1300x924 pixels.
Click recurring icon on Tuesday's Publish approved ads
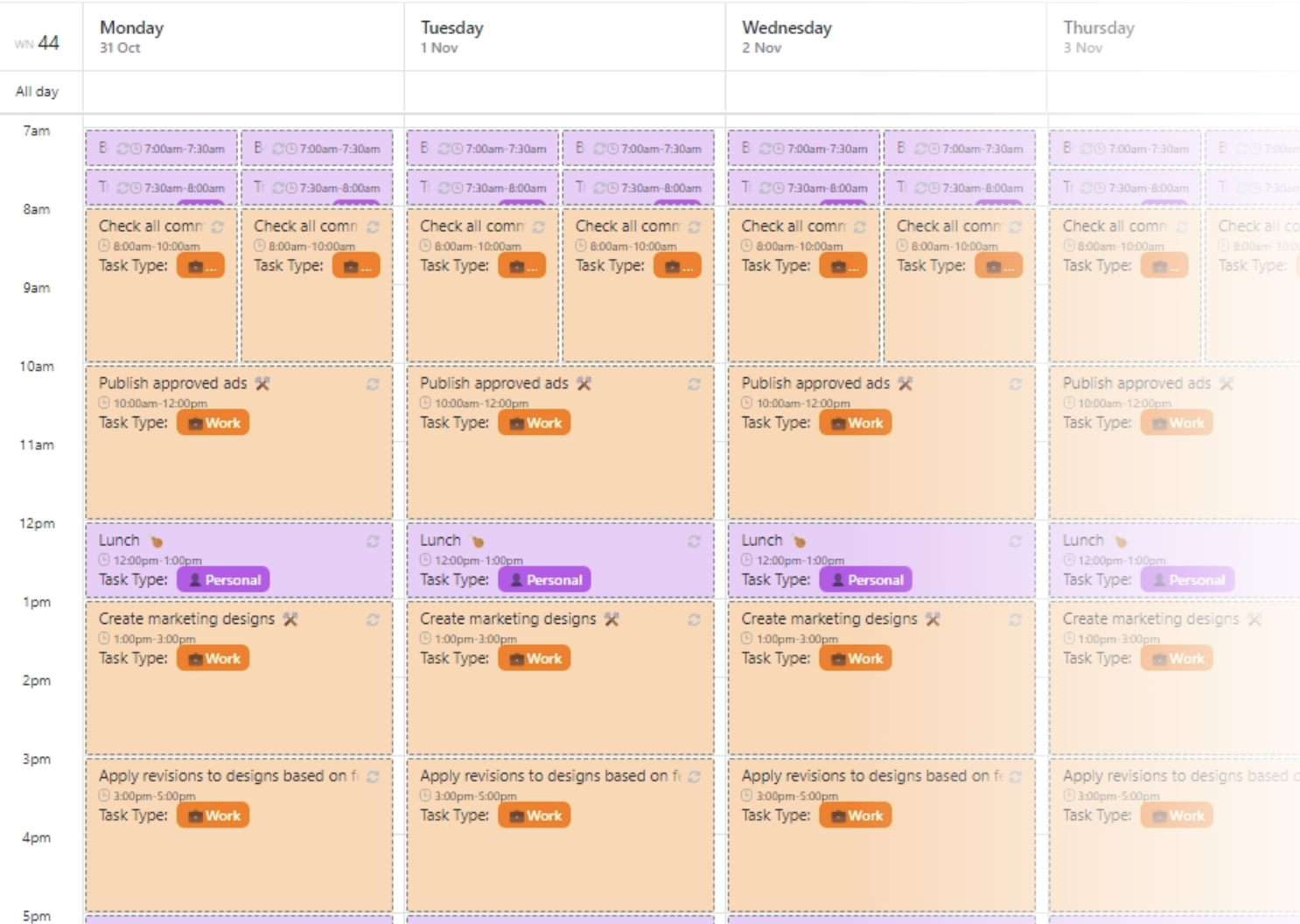[694, 384]
